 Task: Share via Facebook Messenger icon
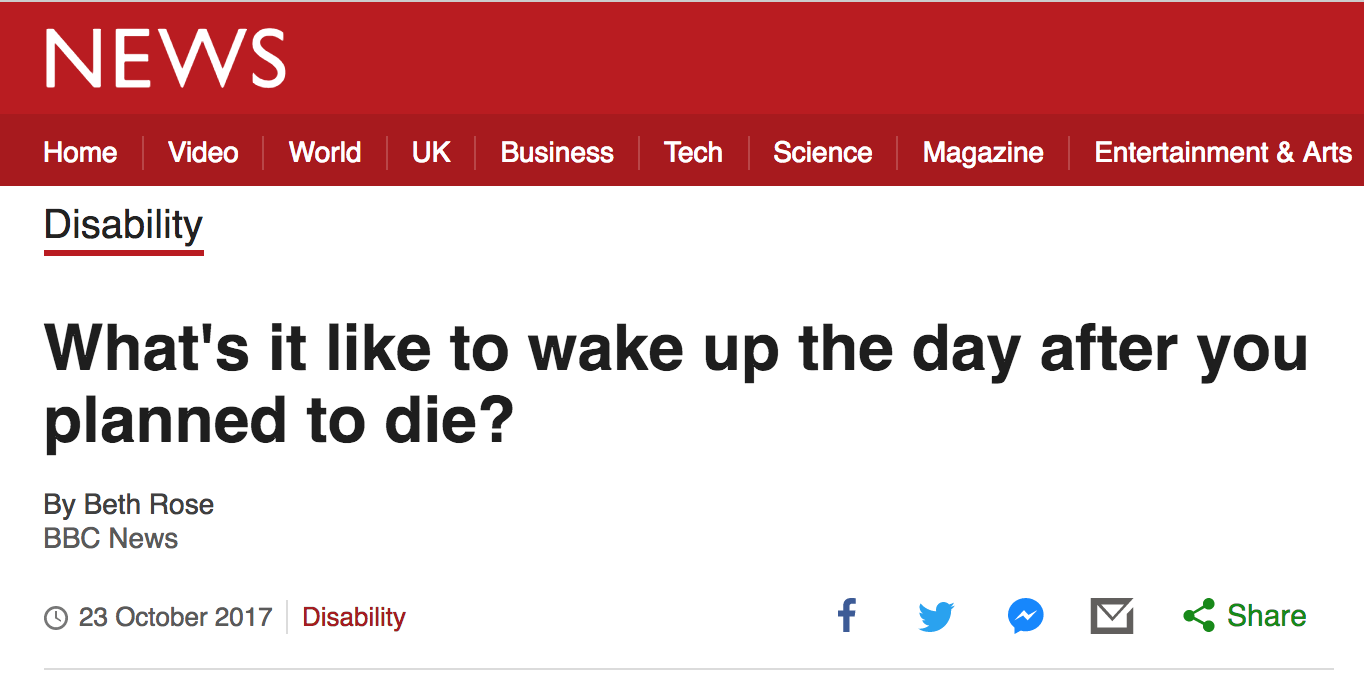1026,616
